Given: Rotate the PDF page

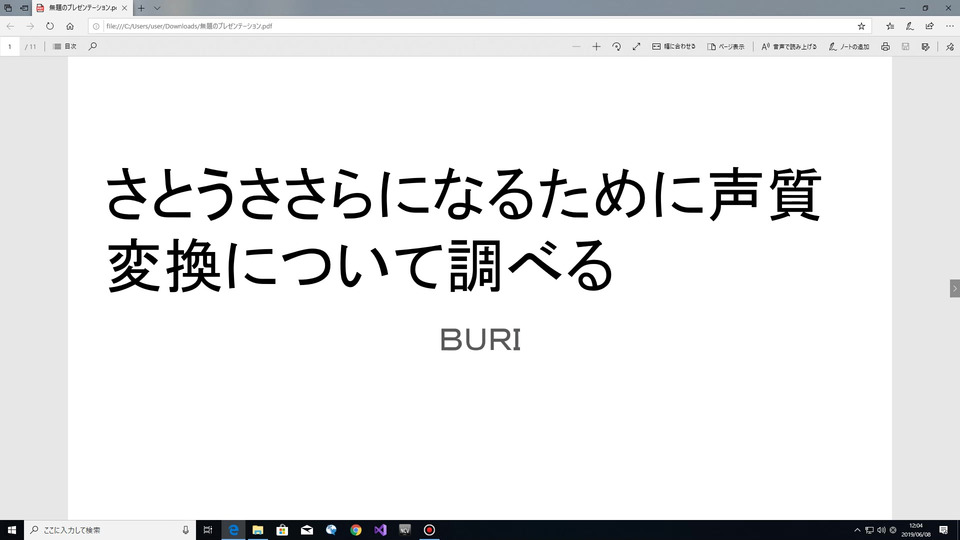Looking at the screenshot, I should click(x=617, y=47).
